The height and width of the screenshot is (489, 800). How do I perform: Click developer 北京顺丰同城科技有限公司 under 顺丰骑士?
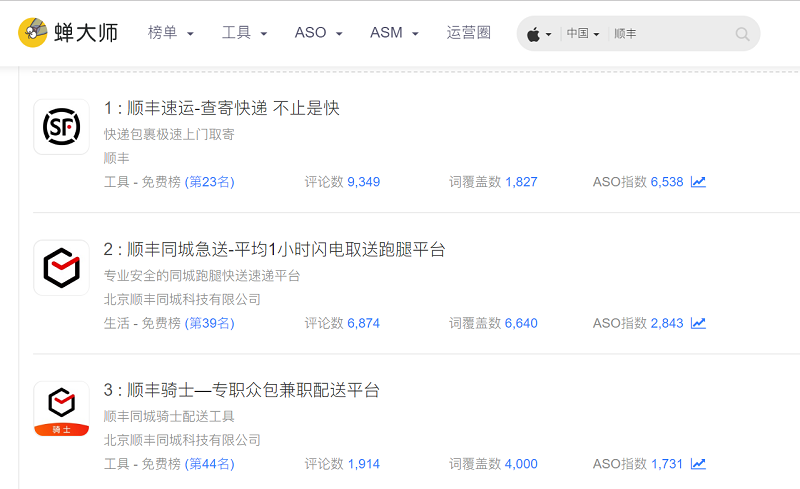(x=182, y=440)
